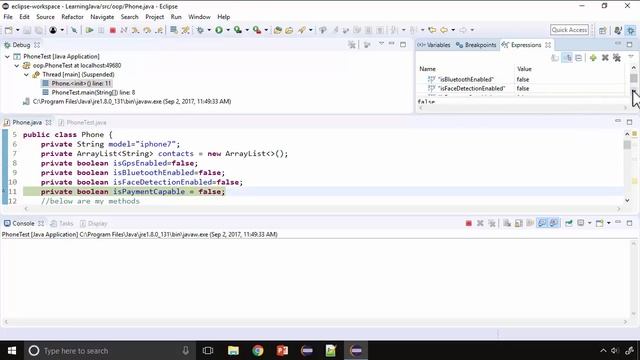Viewport: 640px width, 360px height.
Task: Toggle Show Console When Standard Error Changes
Action: tap(553, 223)
